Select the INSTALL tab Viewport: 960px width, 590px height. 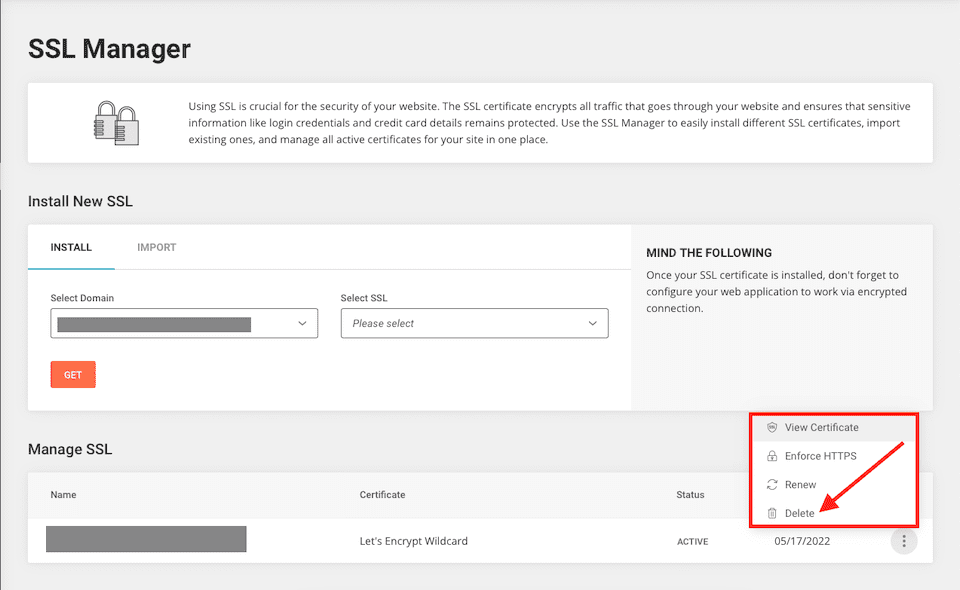(71, 247)
